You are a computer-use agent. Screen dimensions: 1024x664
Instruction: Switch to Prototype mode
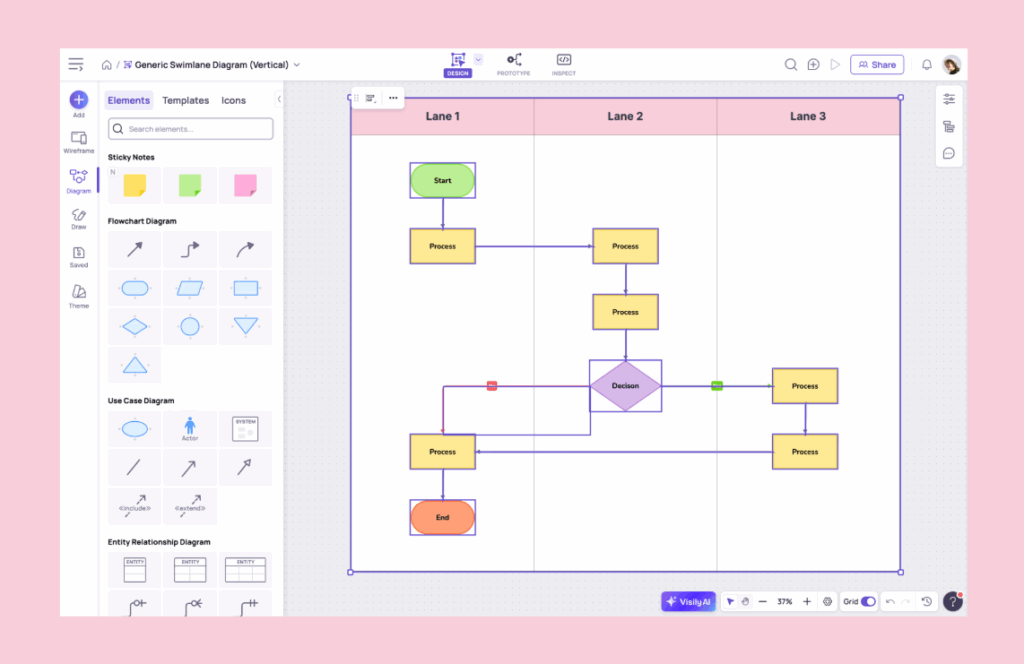(514, 65)
